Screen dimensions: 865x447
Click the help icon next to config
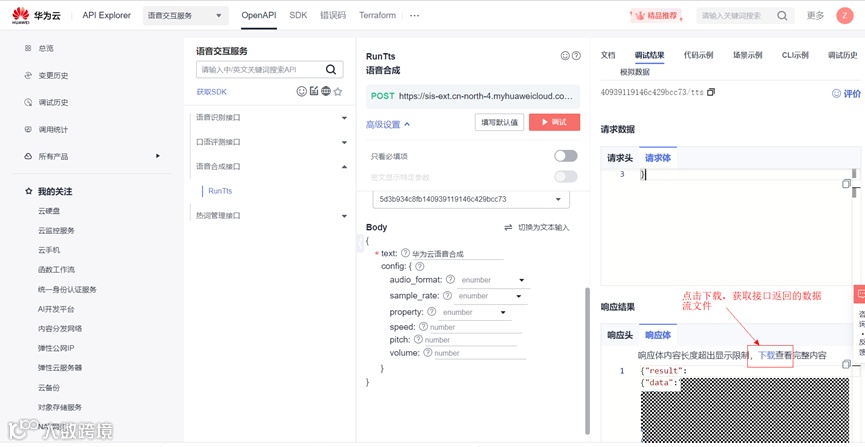(x=419, y=267)
